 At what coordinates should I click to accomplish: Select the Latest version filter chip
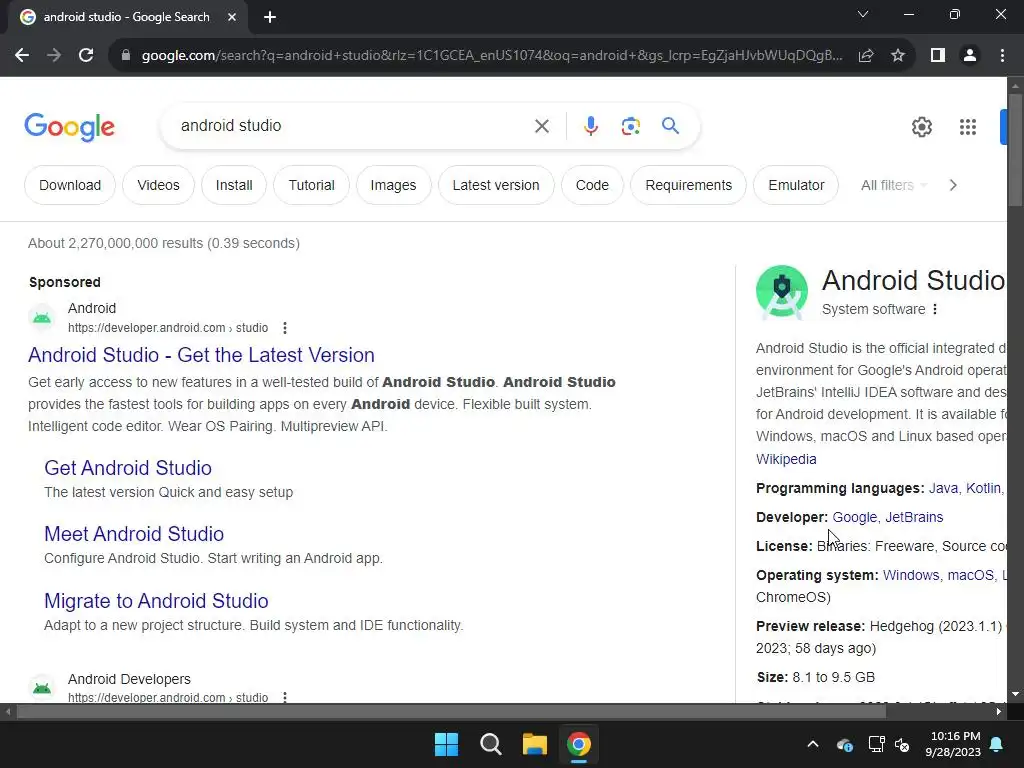(496, 185)
